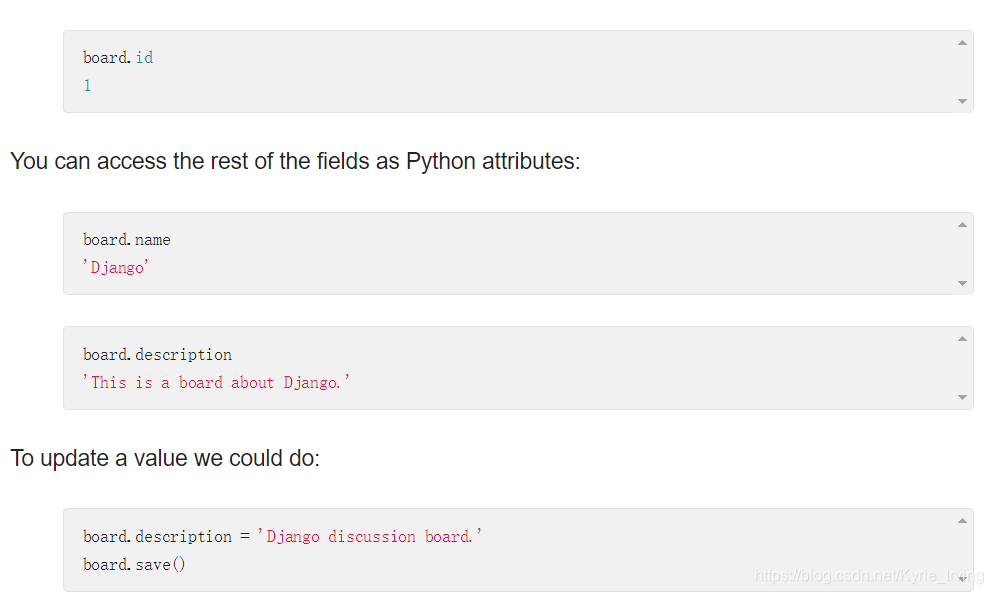The width and height of the screenshot is (993, 594).
Task: Click the standalone board.description code line
Action: point(157,355)
